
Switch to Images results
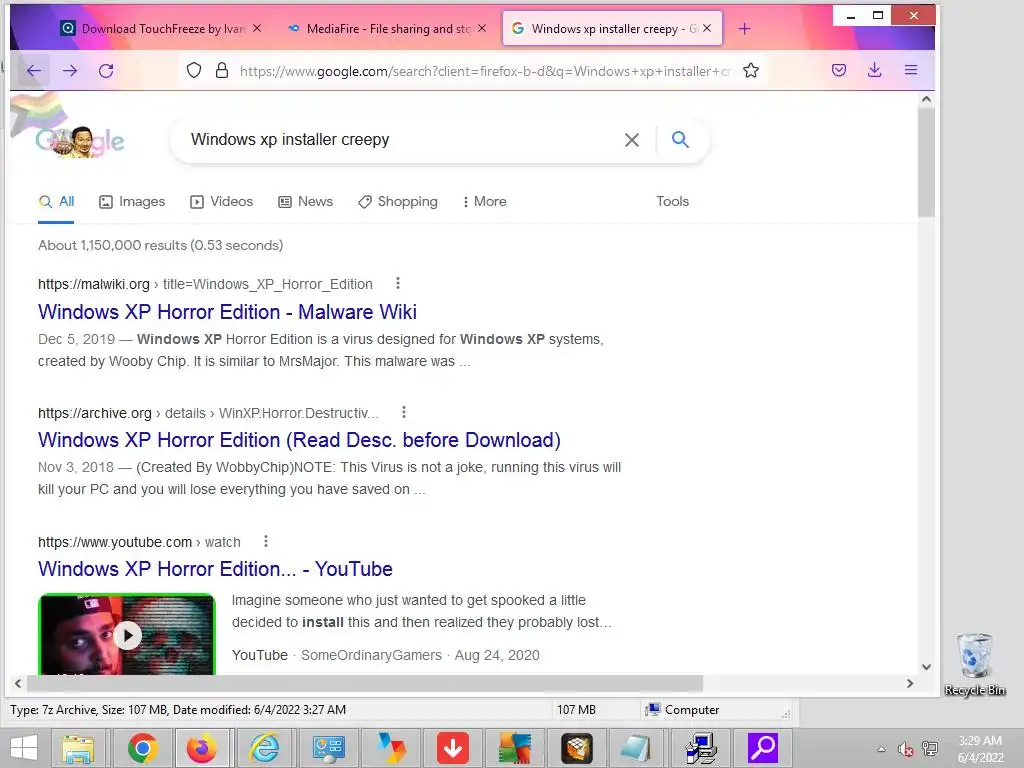[132, 202]
